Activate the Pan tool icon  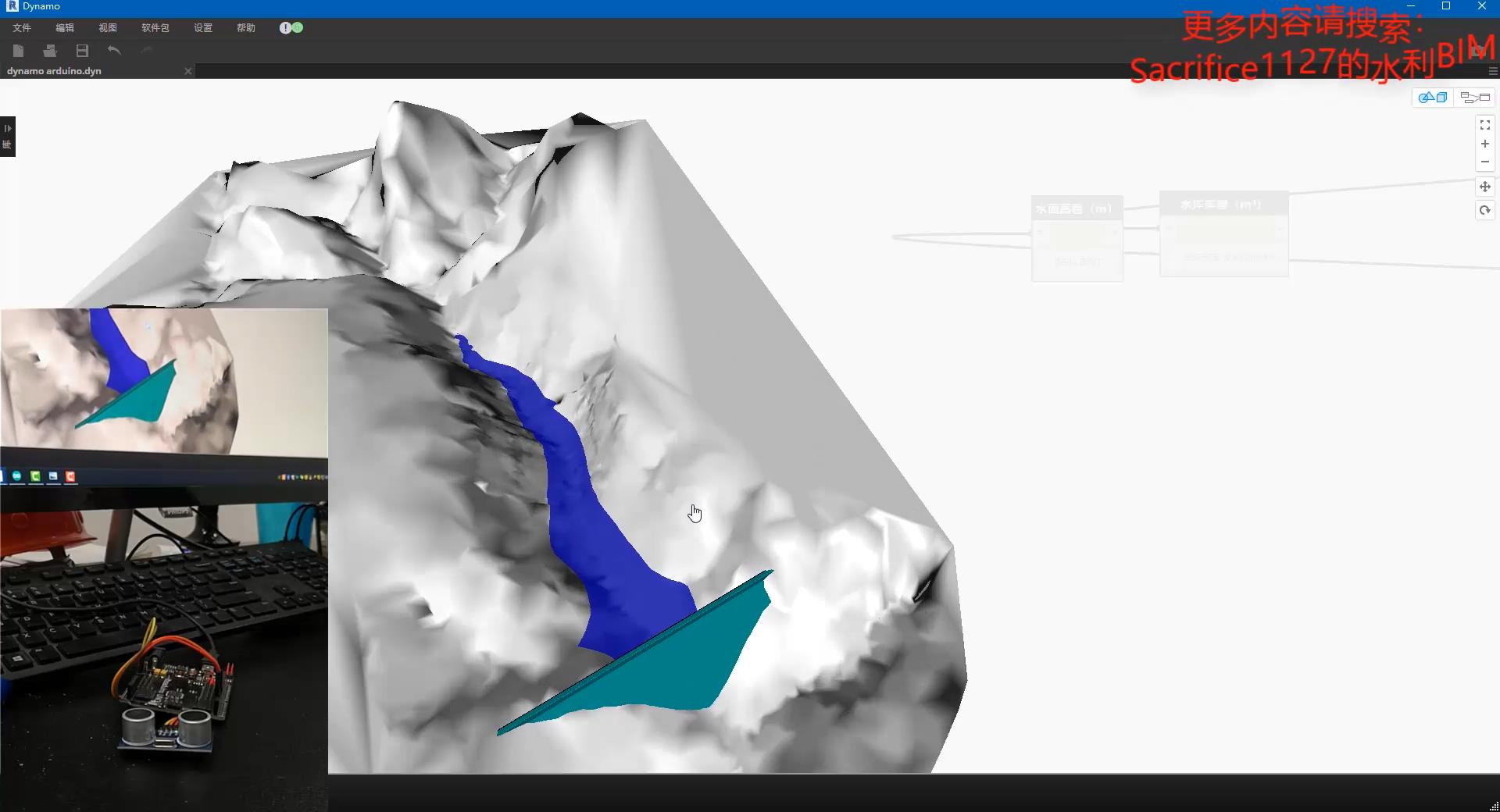point(1484,187)
